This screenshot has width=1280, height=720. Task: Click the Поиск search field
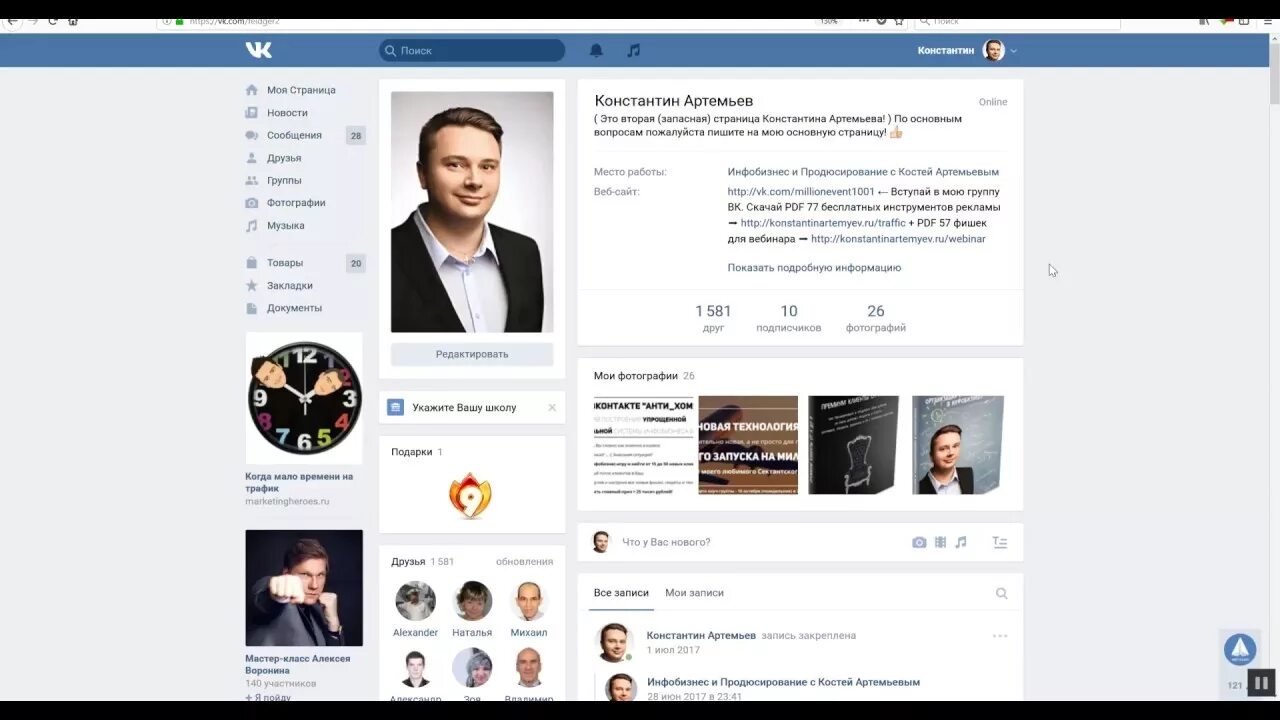click(472, 50)
